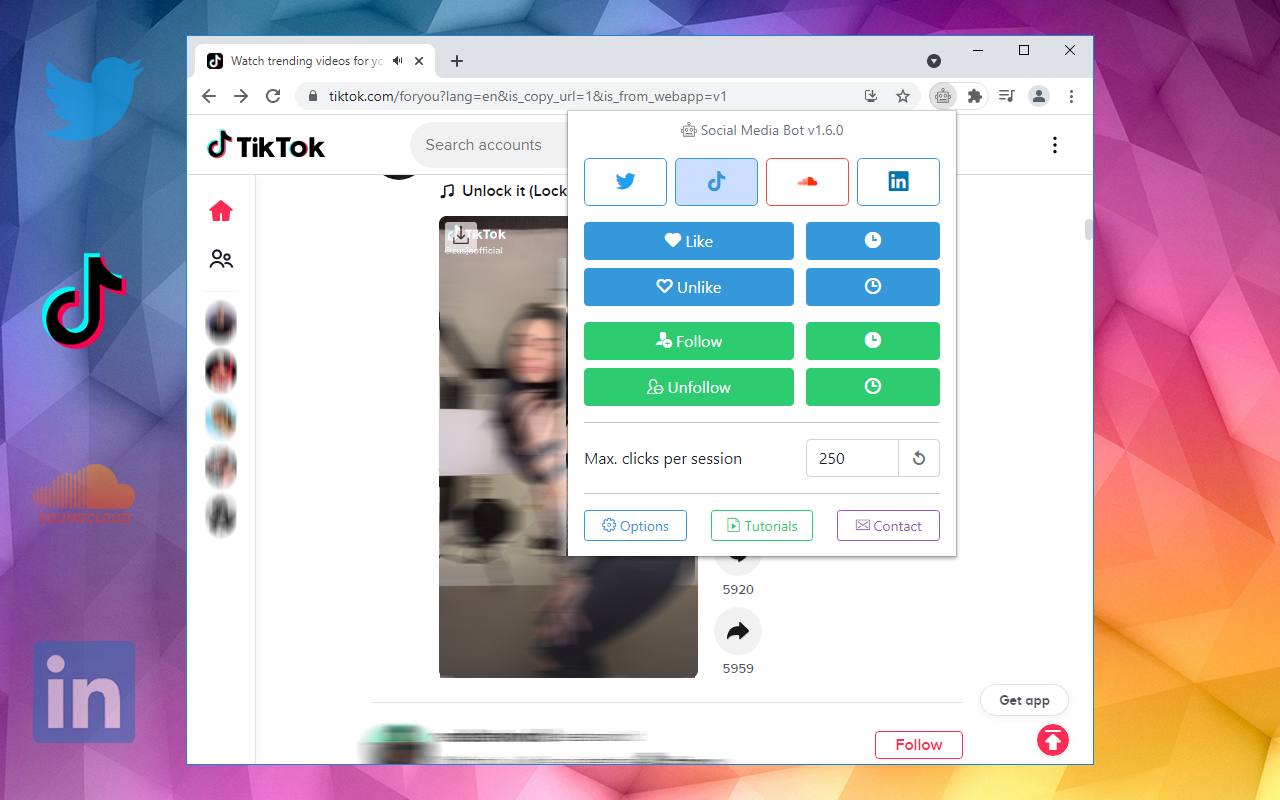Open the Following people icon in sidebar

pyautogui.click(x=221, y=260)
